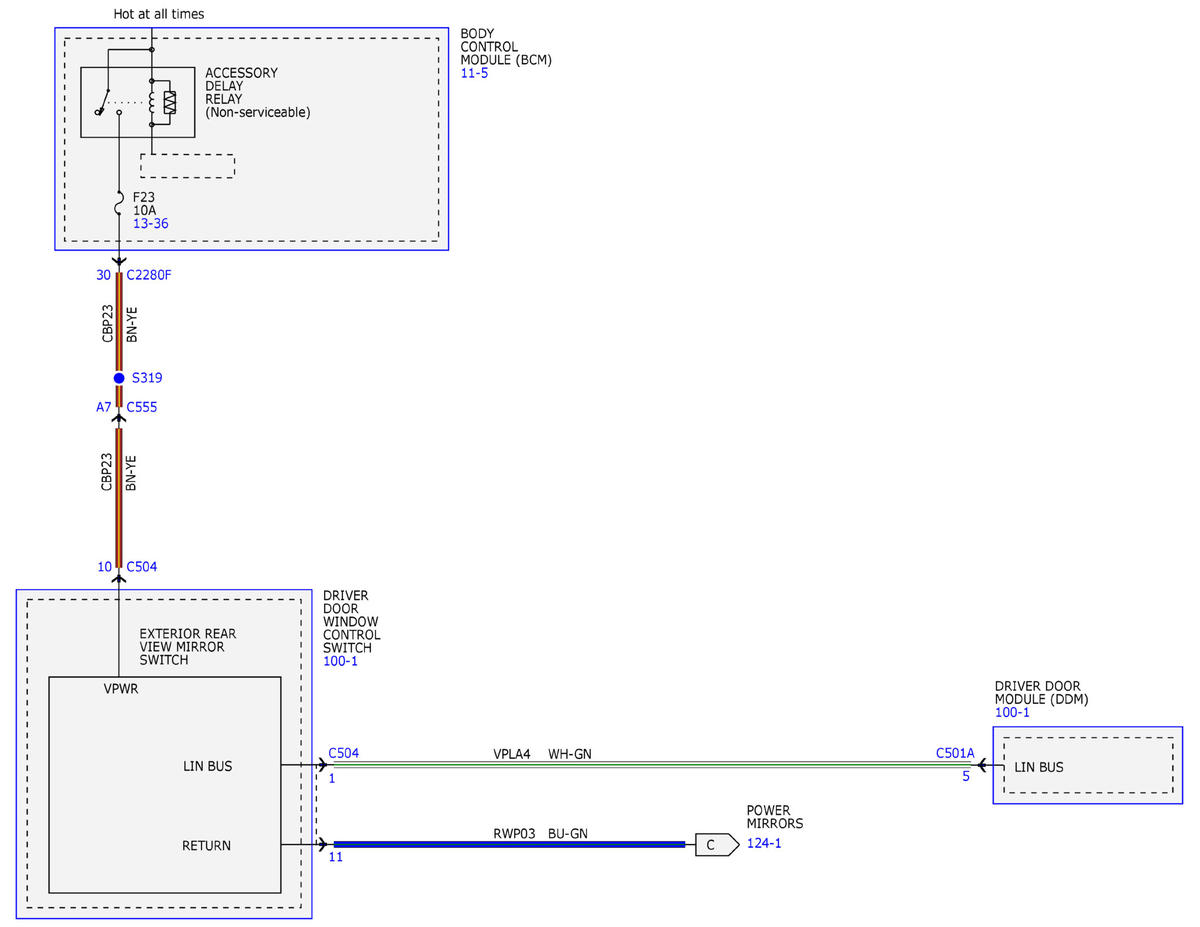Select "EXTERIOR REAR VIEW MIRROR SWITCH" text
Viewport: 1200px width, 927px height.
pos(188,647)
